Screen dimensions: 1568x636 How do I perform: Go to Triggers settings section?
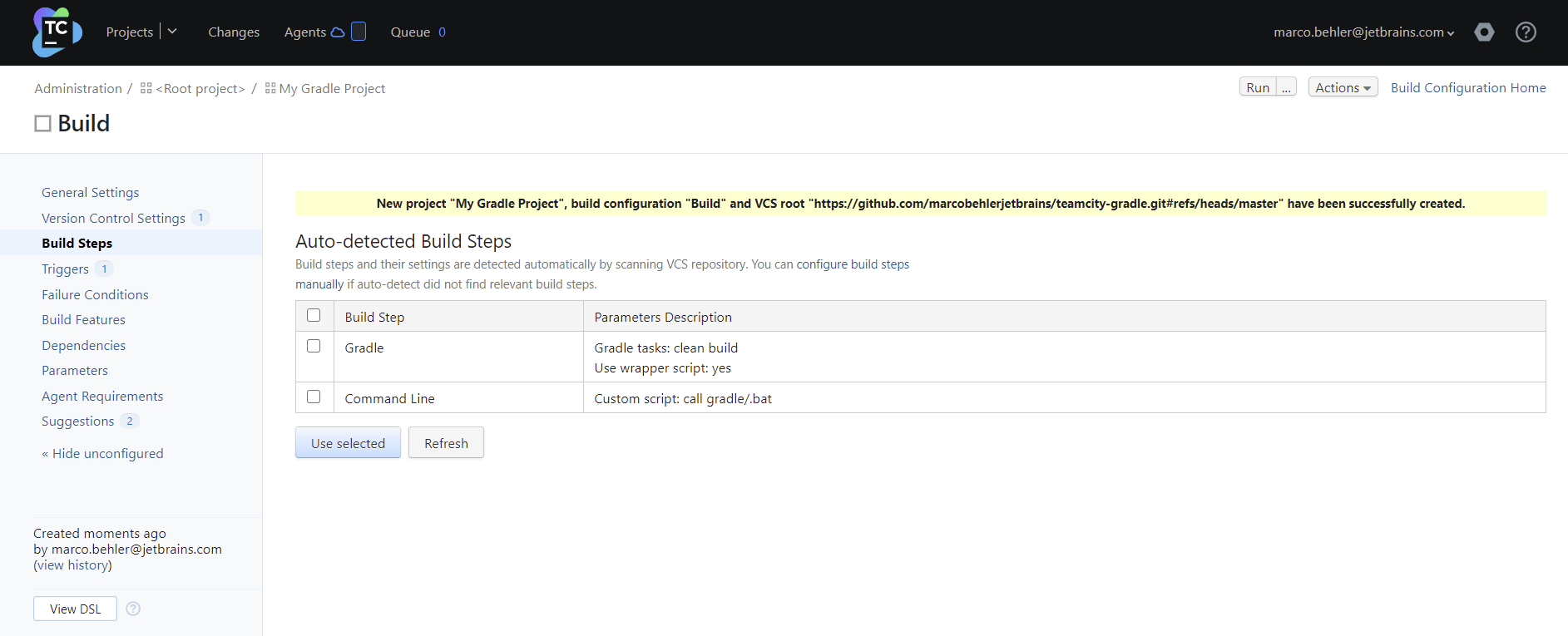pos(65,269)
